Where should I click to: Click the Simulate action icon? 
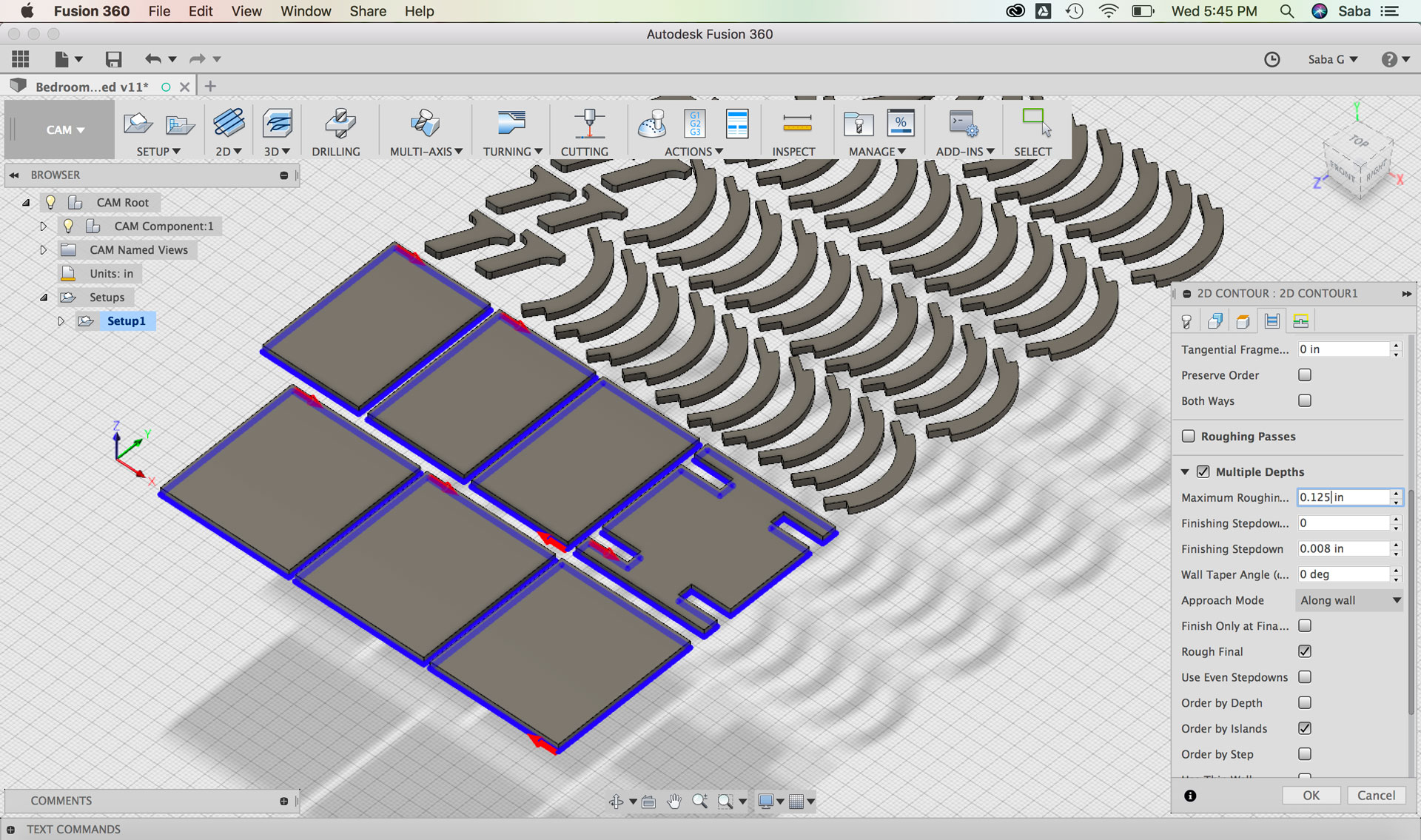pyautogui.click(x=651, y=123)
